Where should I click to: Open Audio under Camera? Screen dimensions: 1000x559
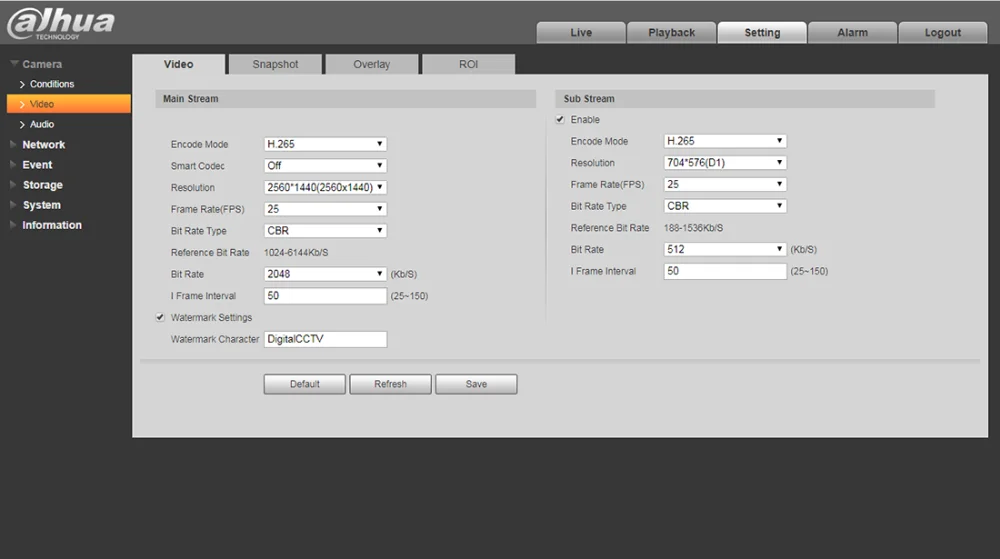click(x=41, y=124)
